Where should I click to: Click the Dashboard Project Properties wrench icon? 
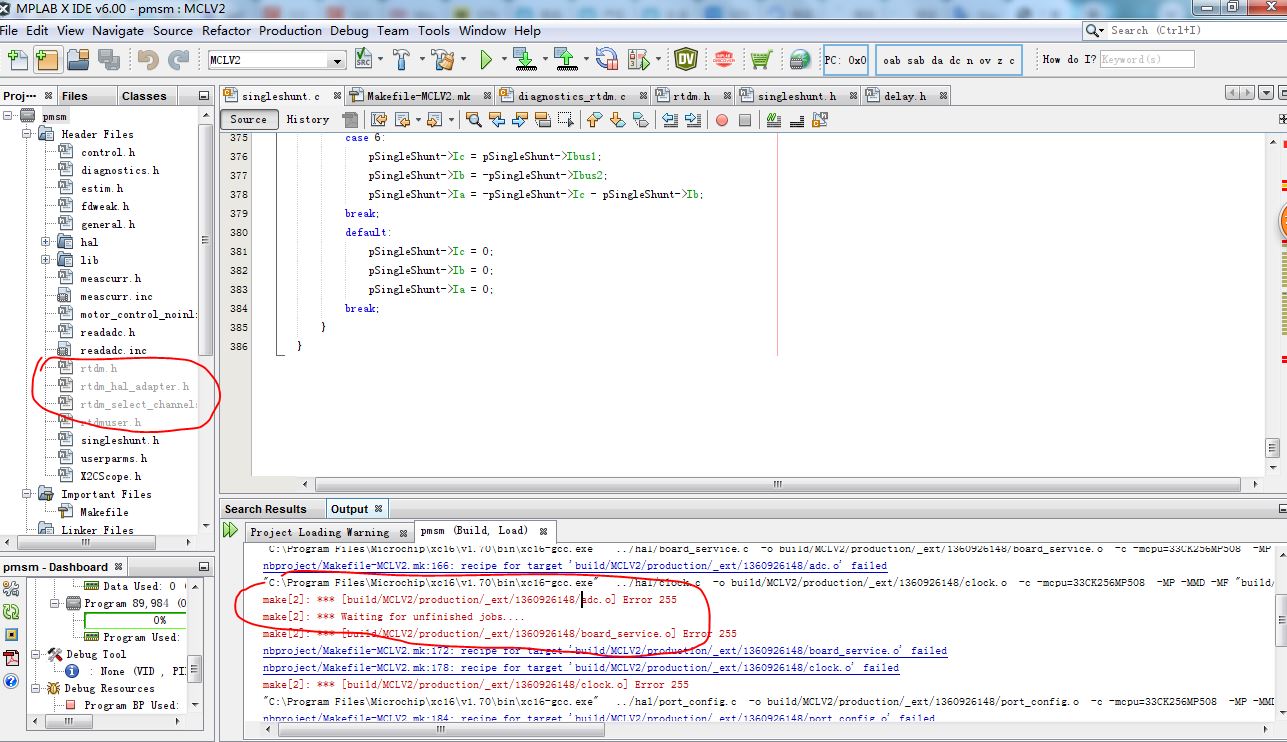11,589
